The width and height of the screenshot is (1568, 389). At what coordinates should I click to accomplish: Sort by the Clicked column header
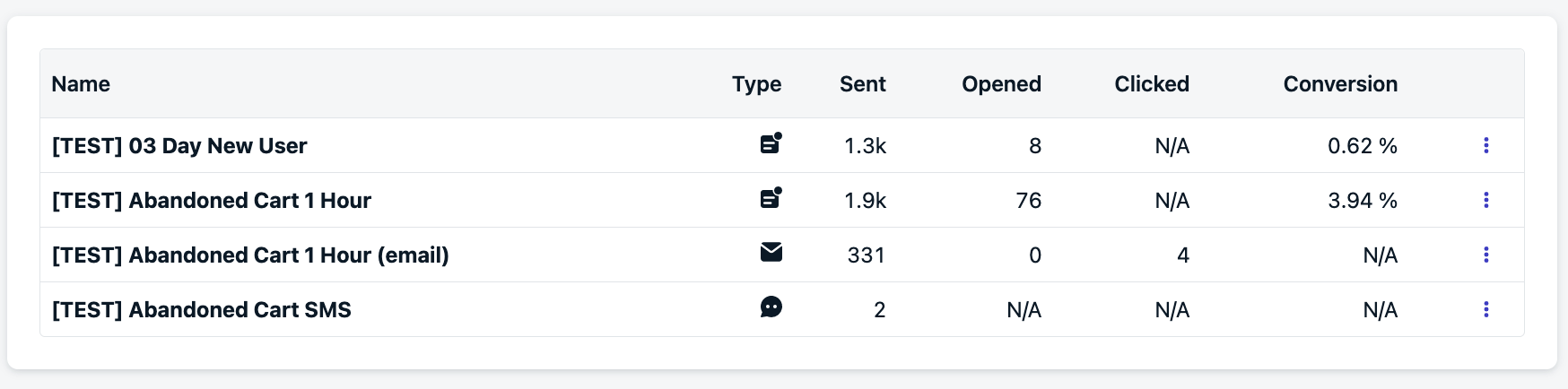[1152, 84]
